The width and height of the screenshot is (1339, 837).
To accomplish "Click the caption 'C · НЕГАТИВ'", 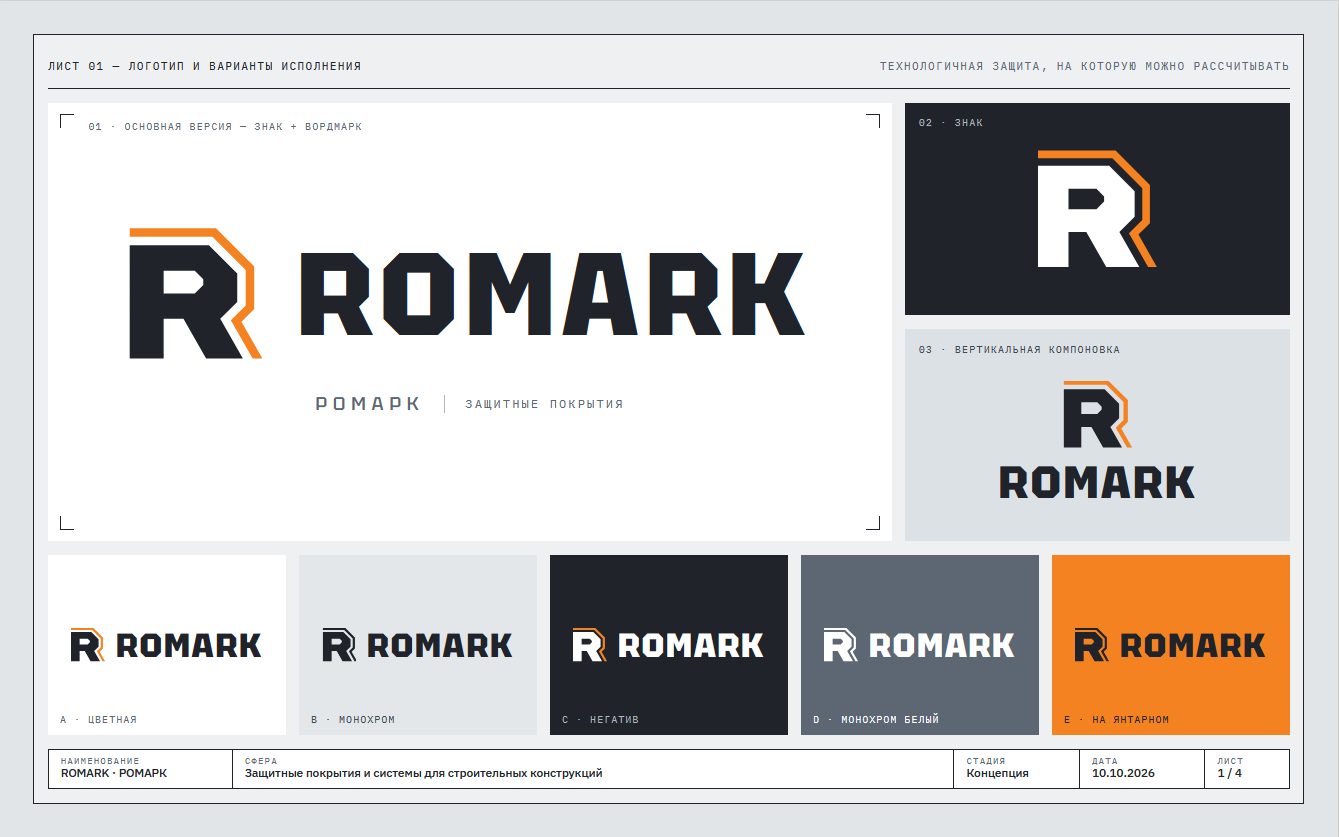I will 600,719.
